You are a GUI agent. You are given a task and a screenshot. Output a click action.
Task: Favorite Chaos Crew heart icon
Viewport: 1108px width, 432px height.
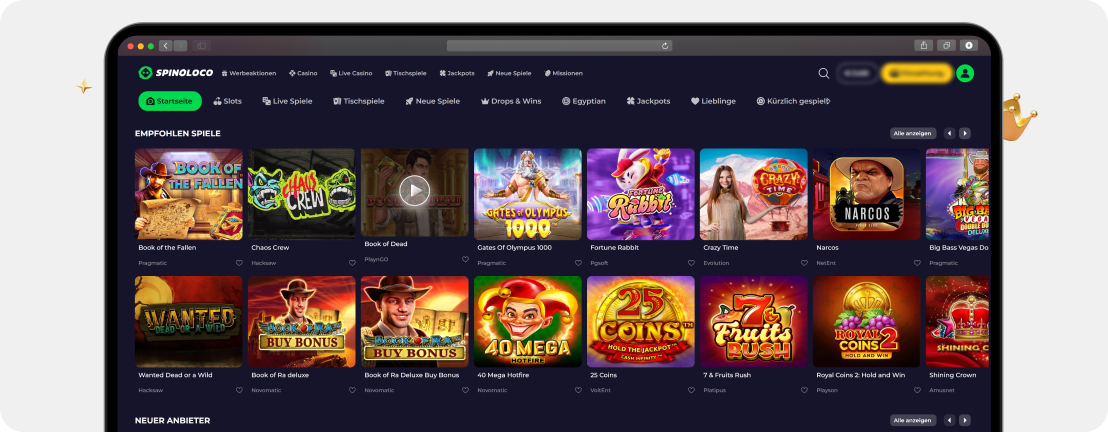click(352, 263)
